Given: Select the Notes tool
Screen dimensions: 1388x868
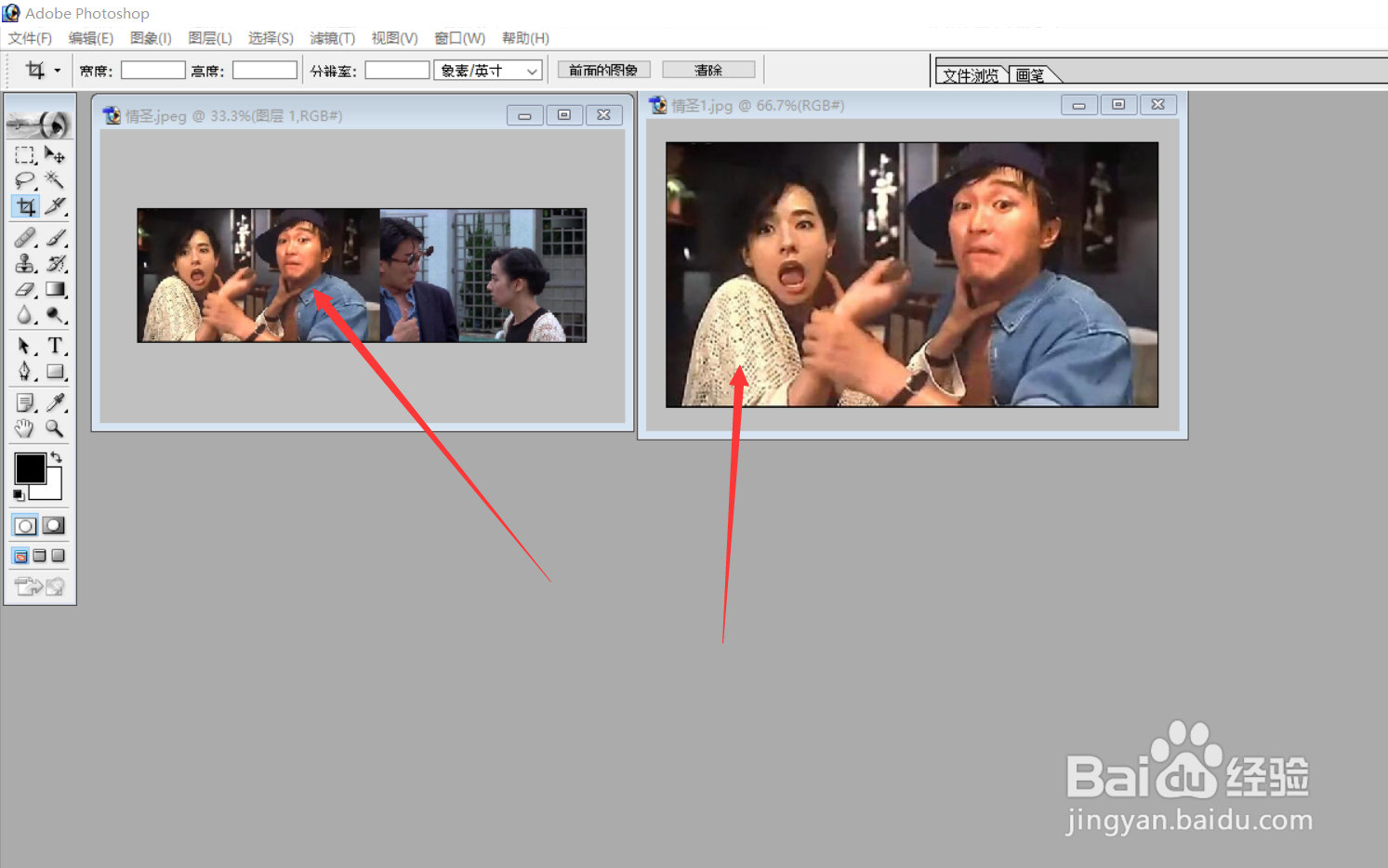Looking at the screenshot, I should pos(25,402).
